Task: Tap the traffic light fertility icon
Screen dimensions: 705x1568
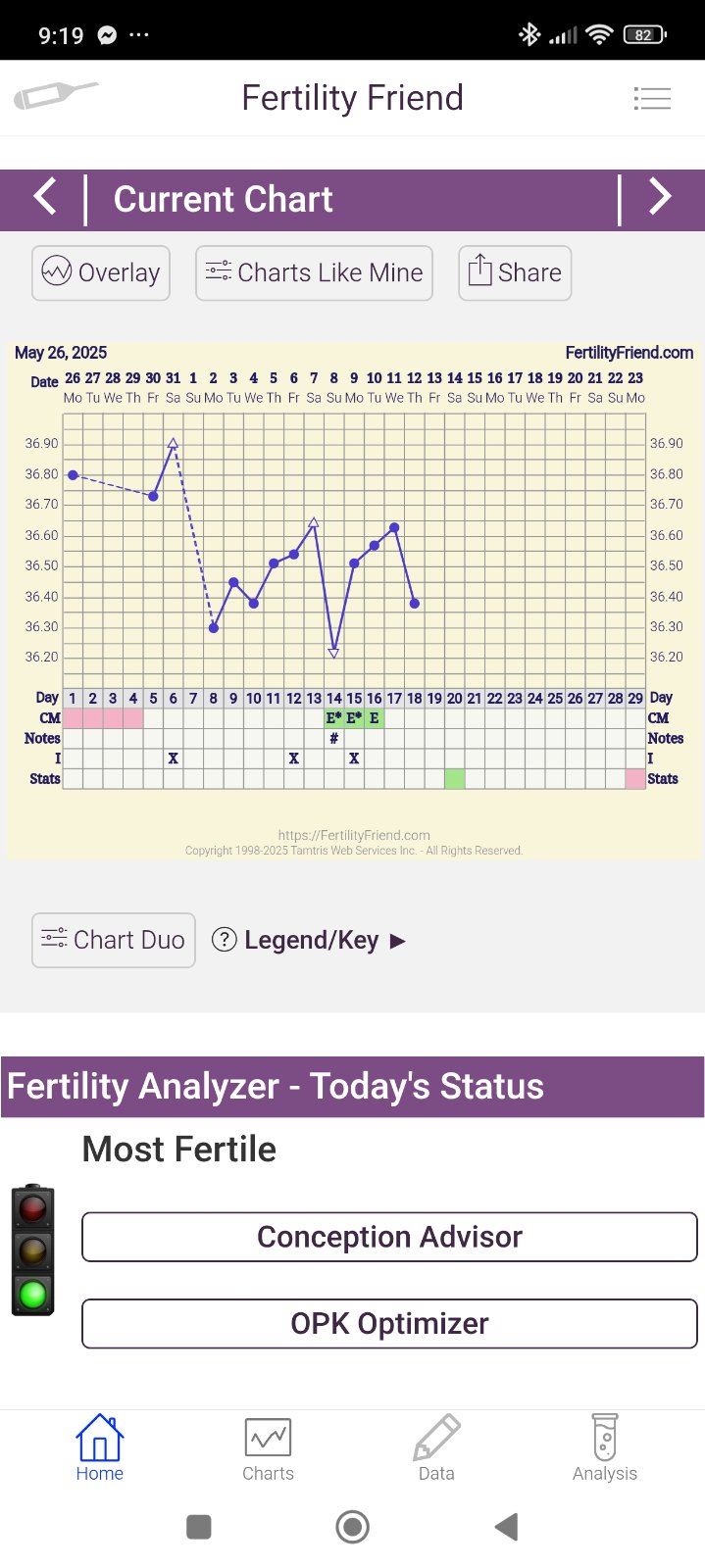Action: (x=32, y=1250)
